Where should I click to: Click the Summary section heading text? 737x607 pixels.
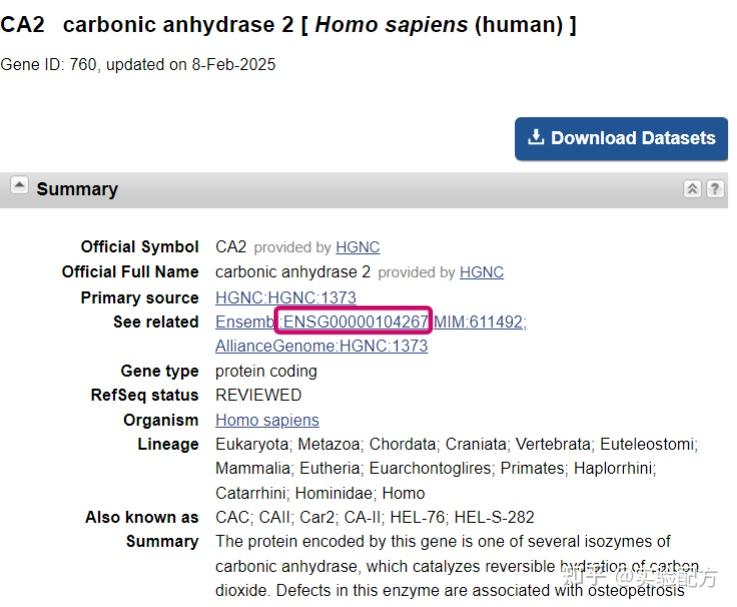[x=77, y=189]
